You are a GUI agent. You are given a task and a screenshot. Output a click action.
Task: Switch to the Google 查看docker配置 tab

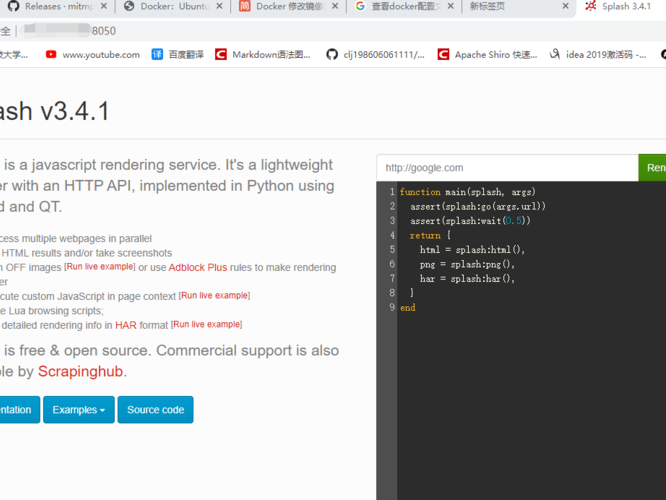pos(404,6)
